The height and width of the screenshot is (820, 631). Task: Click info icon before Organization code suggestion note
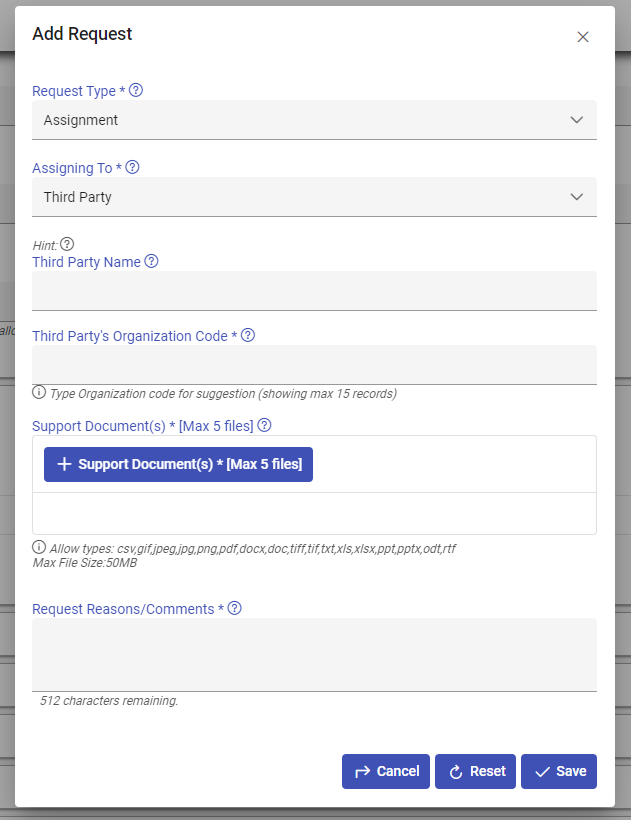click(39, 393)
